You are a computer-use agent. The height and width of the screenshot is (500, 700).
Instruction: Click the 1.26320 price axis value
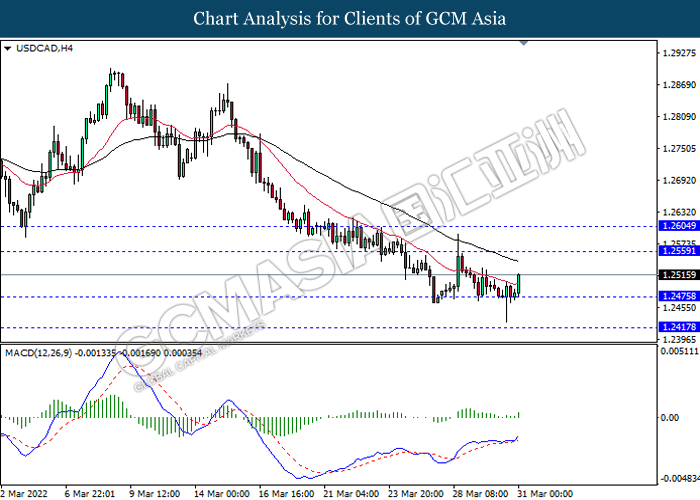click(x=679, y=212)
